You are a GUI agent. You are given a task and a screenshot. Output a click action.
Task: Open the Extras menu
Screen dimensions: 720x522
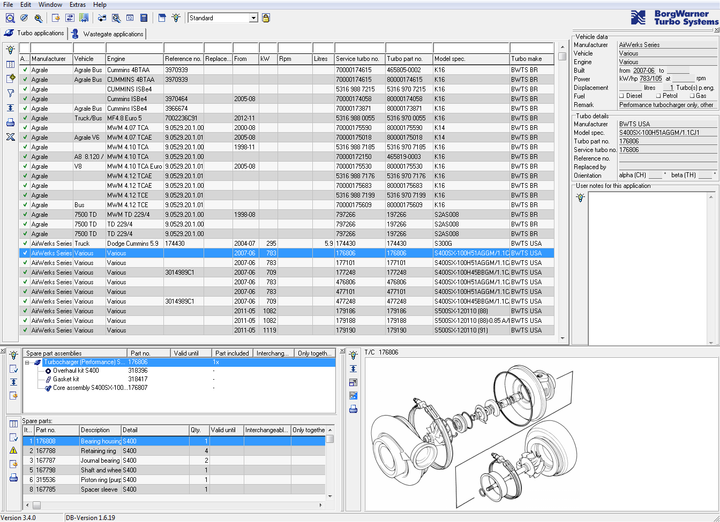point(78,5)
